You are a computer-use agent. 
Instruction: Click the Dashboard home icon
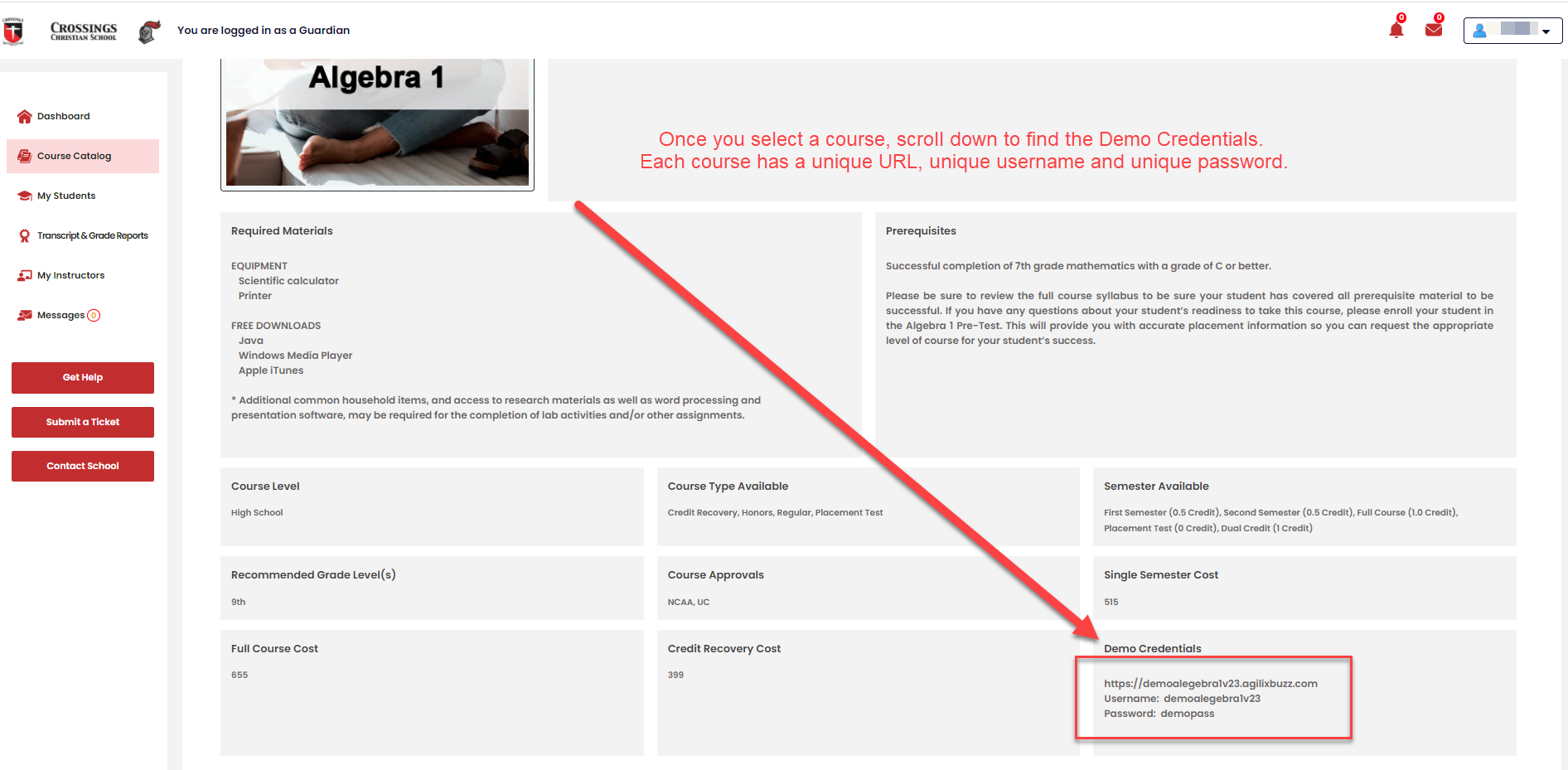click(x=25, y=116)
